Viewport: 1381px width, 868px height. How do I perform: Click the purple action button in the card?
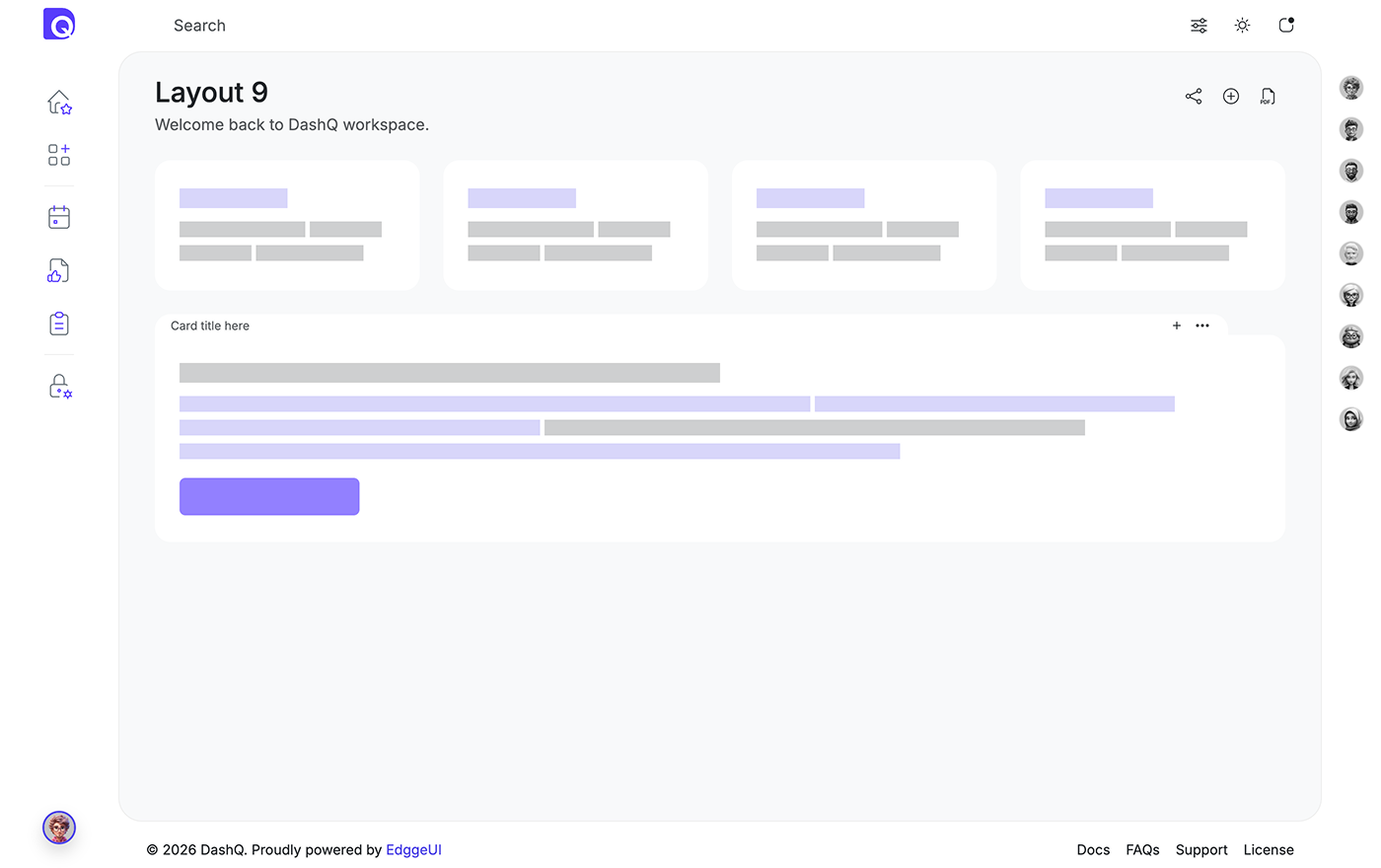(x=268, y=496)
